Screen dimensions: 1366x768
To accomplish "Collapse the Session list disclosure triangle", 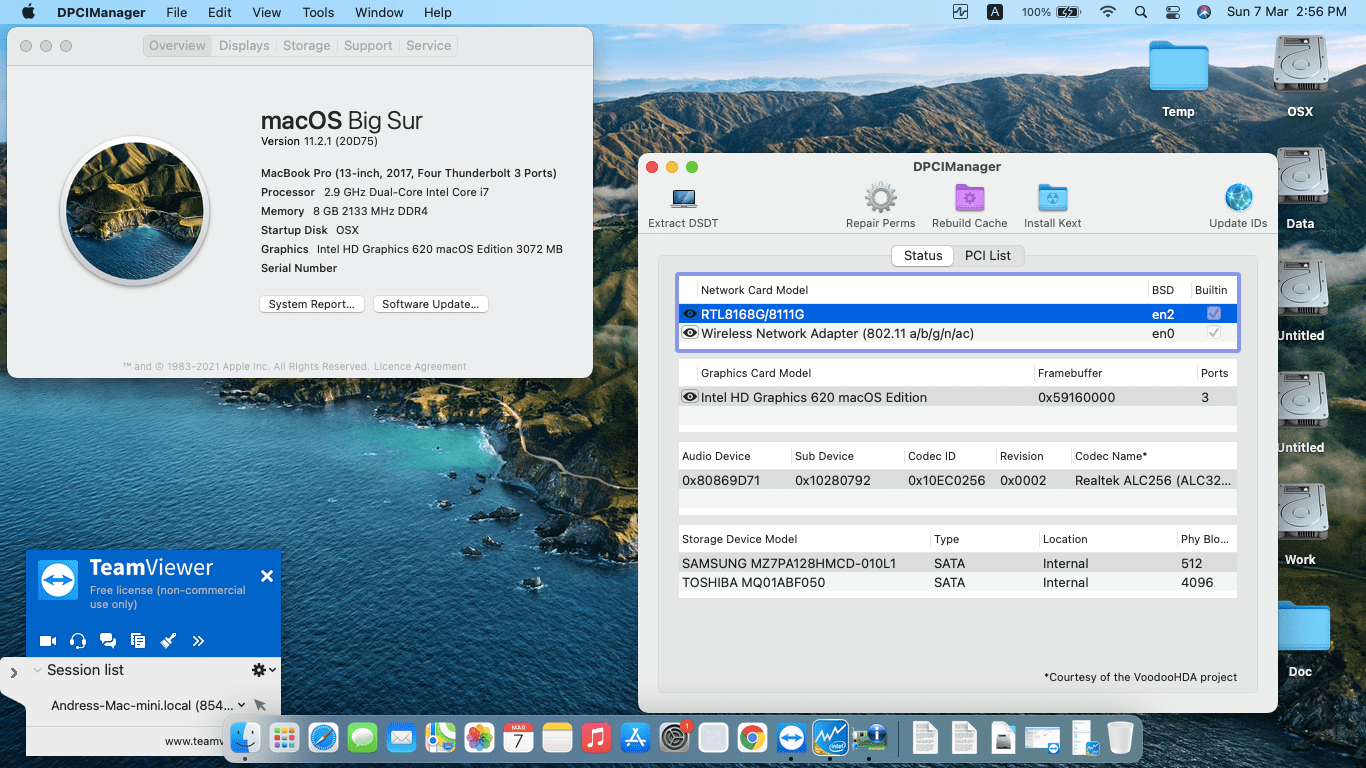I will coord(38,670).
